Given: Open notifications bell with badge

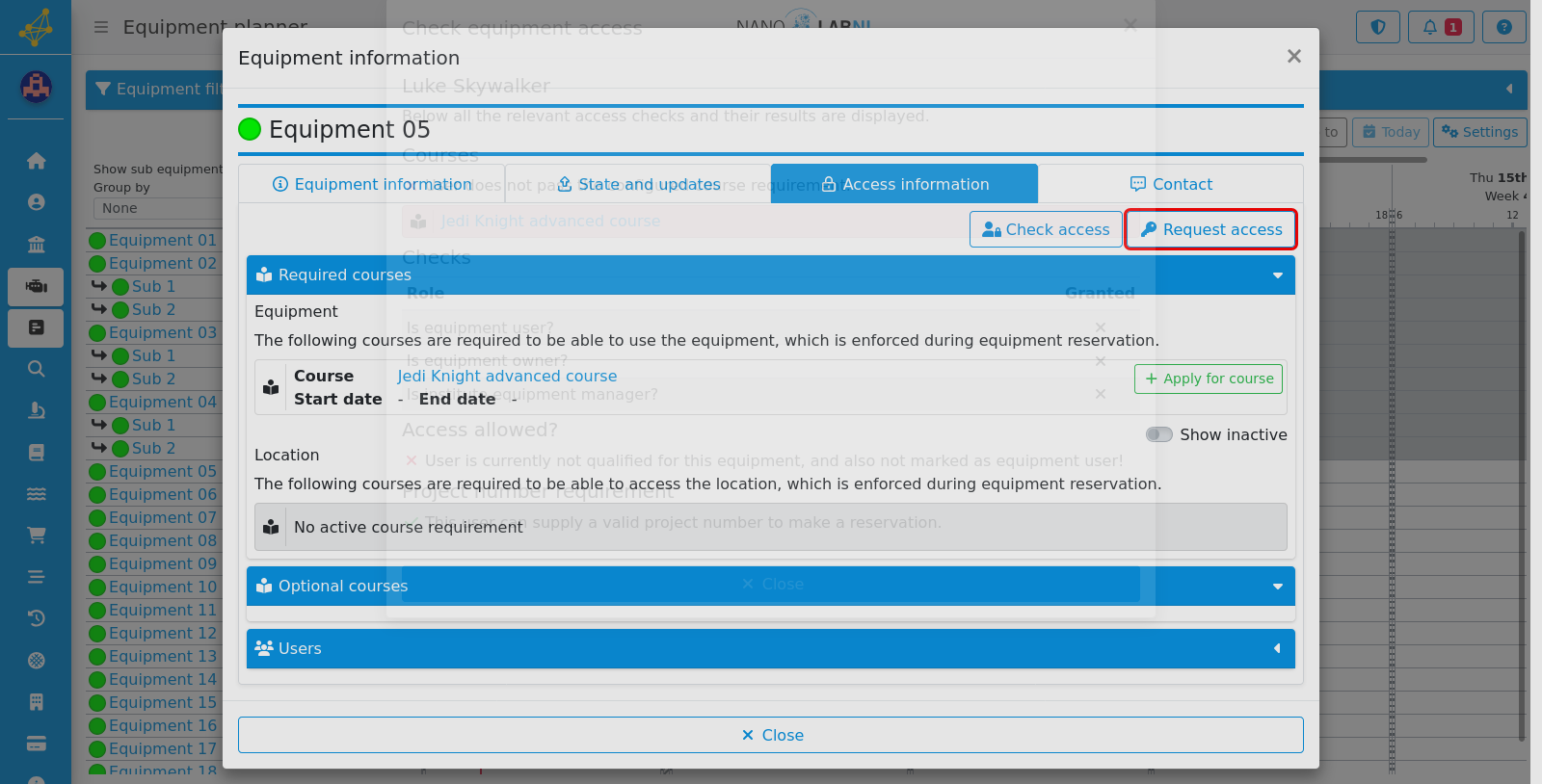Looking at the screenshot, I should (1441, 27).
